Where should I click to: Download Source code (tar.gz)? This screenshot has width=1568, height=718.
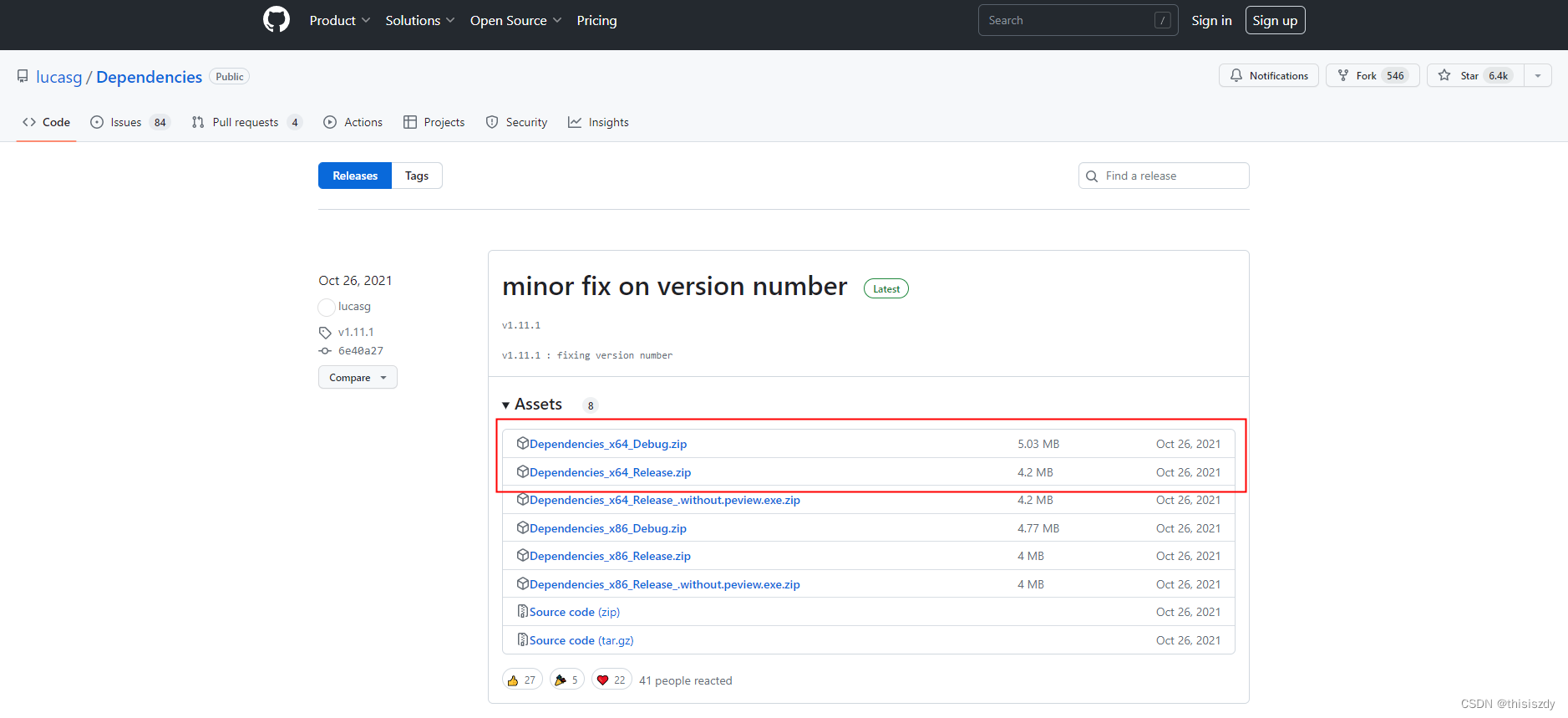point(581,640)
